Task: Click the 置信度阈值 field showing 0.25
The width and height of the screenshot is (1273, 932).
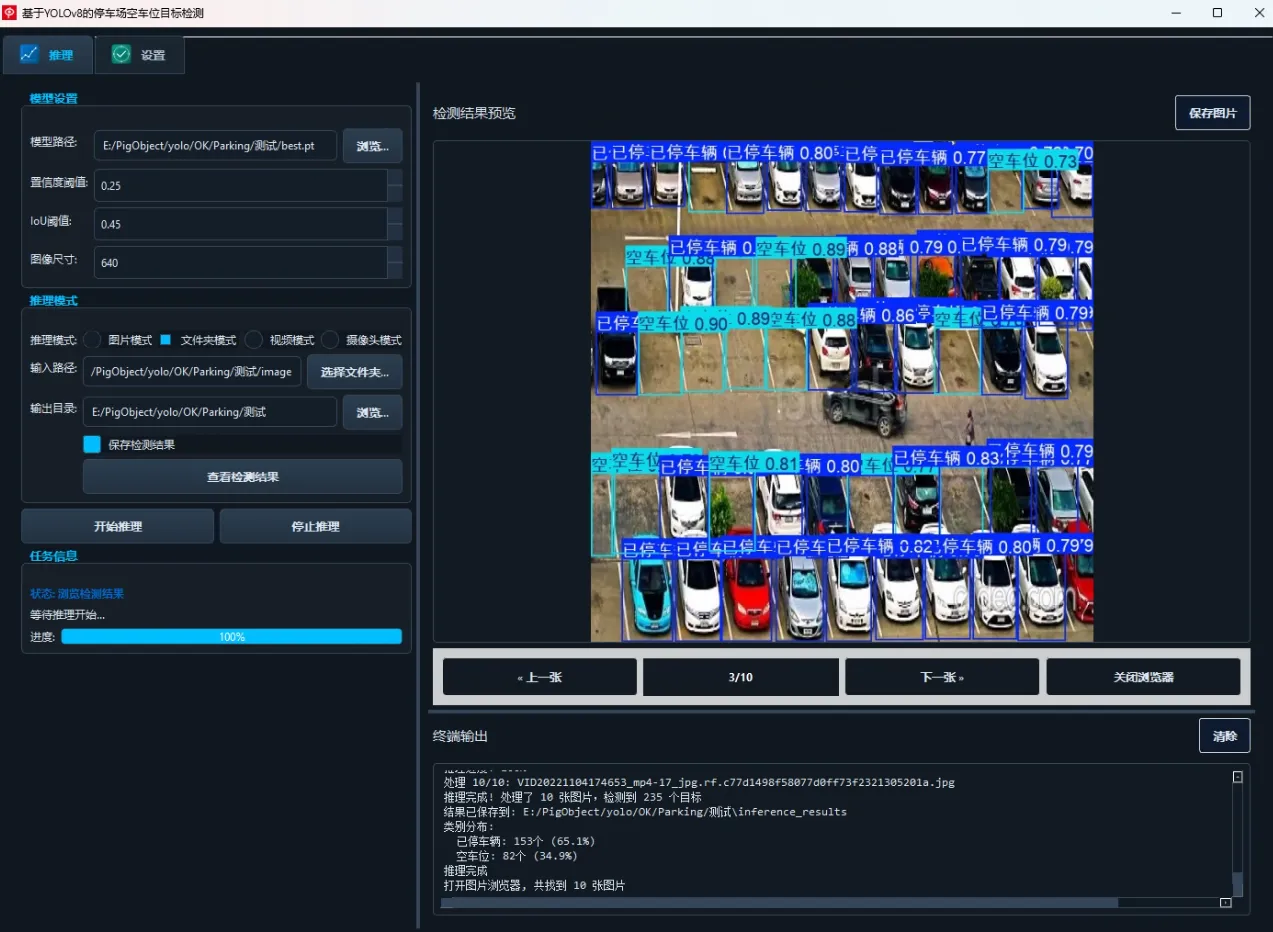Action: coord(240,185)
